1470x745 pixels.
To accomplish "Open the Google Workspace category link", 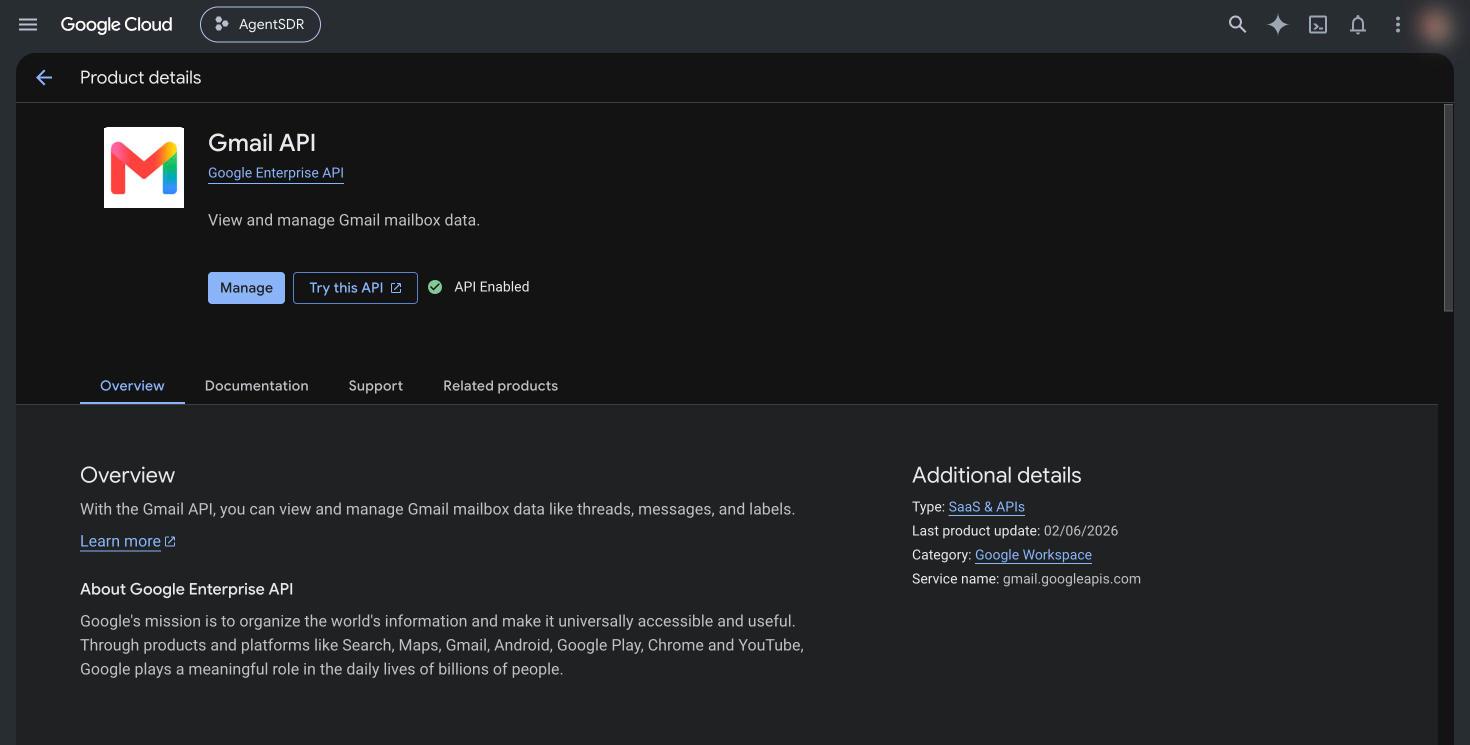I will pyautogui.click(x=1033, y=555).
